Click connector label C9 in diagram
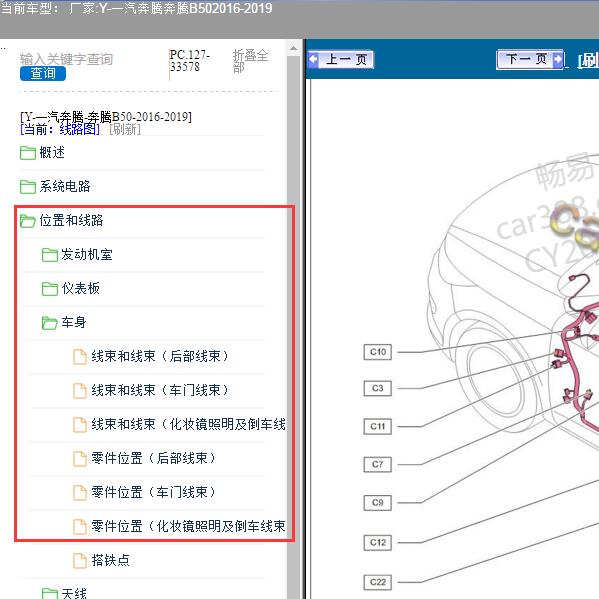The height and width of the screenshot is (599, 599). point(377,503)
